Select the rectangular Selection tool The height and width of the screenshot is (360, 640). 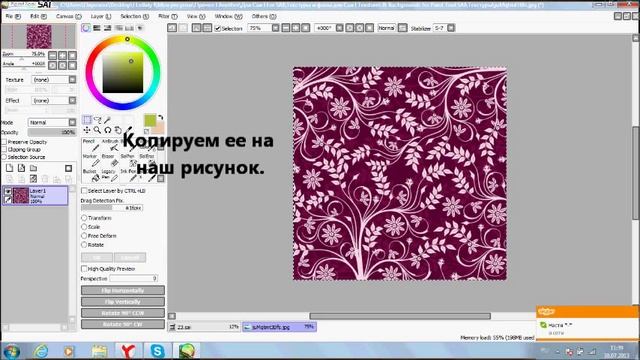[x=87, y=120]
